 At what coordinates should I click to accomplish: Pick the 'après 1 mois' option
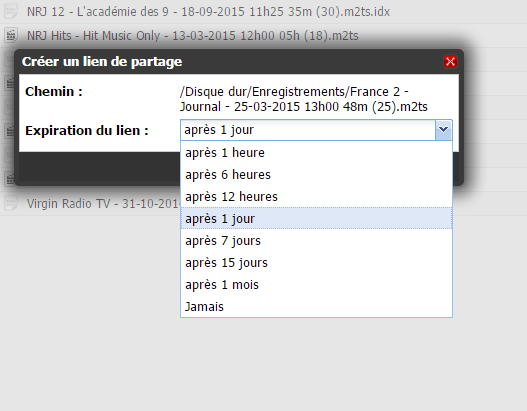click(x=316, y=285)
